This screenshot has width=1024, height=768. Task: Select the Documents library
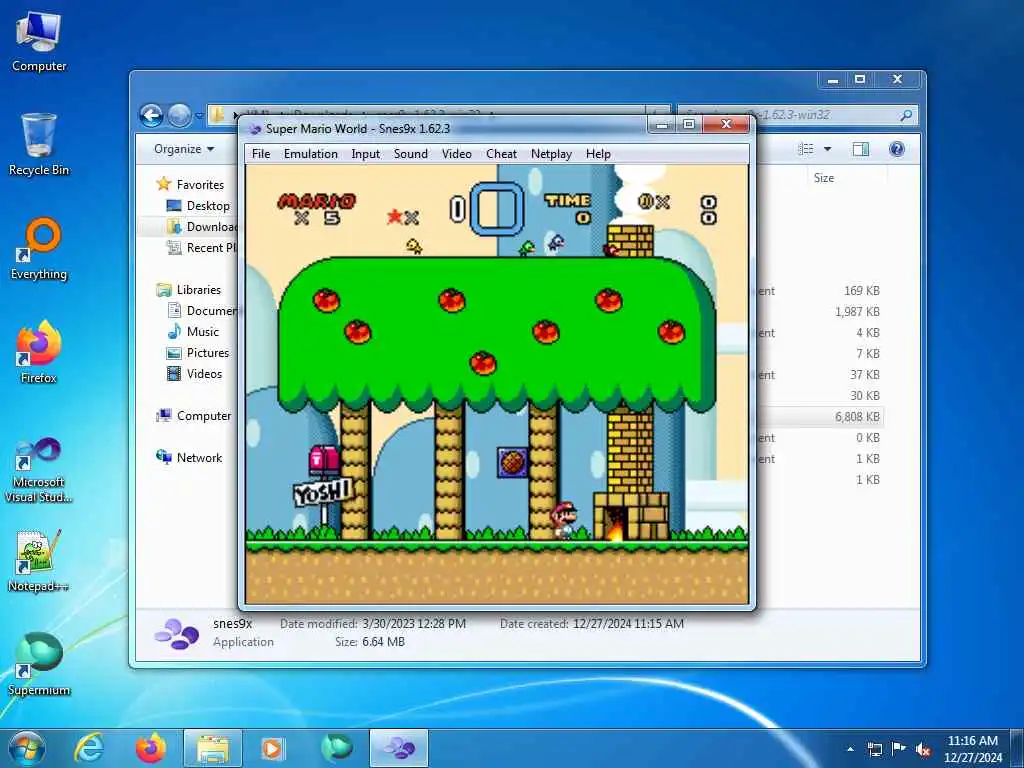[202, 310]
